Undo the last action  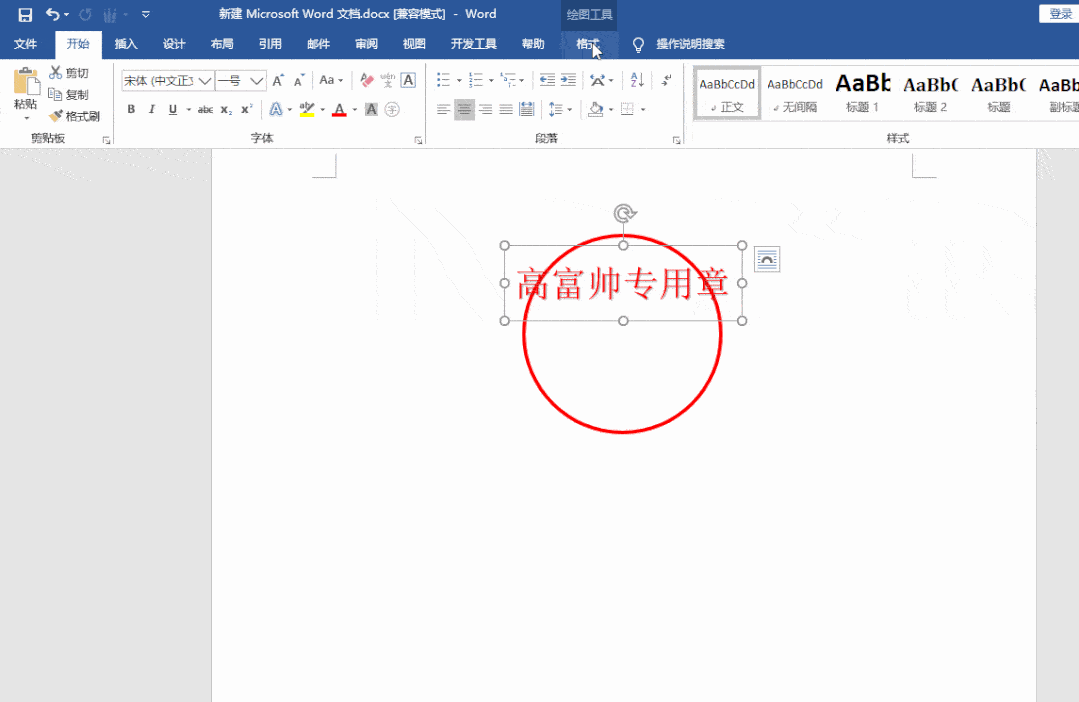pos(52,14)
